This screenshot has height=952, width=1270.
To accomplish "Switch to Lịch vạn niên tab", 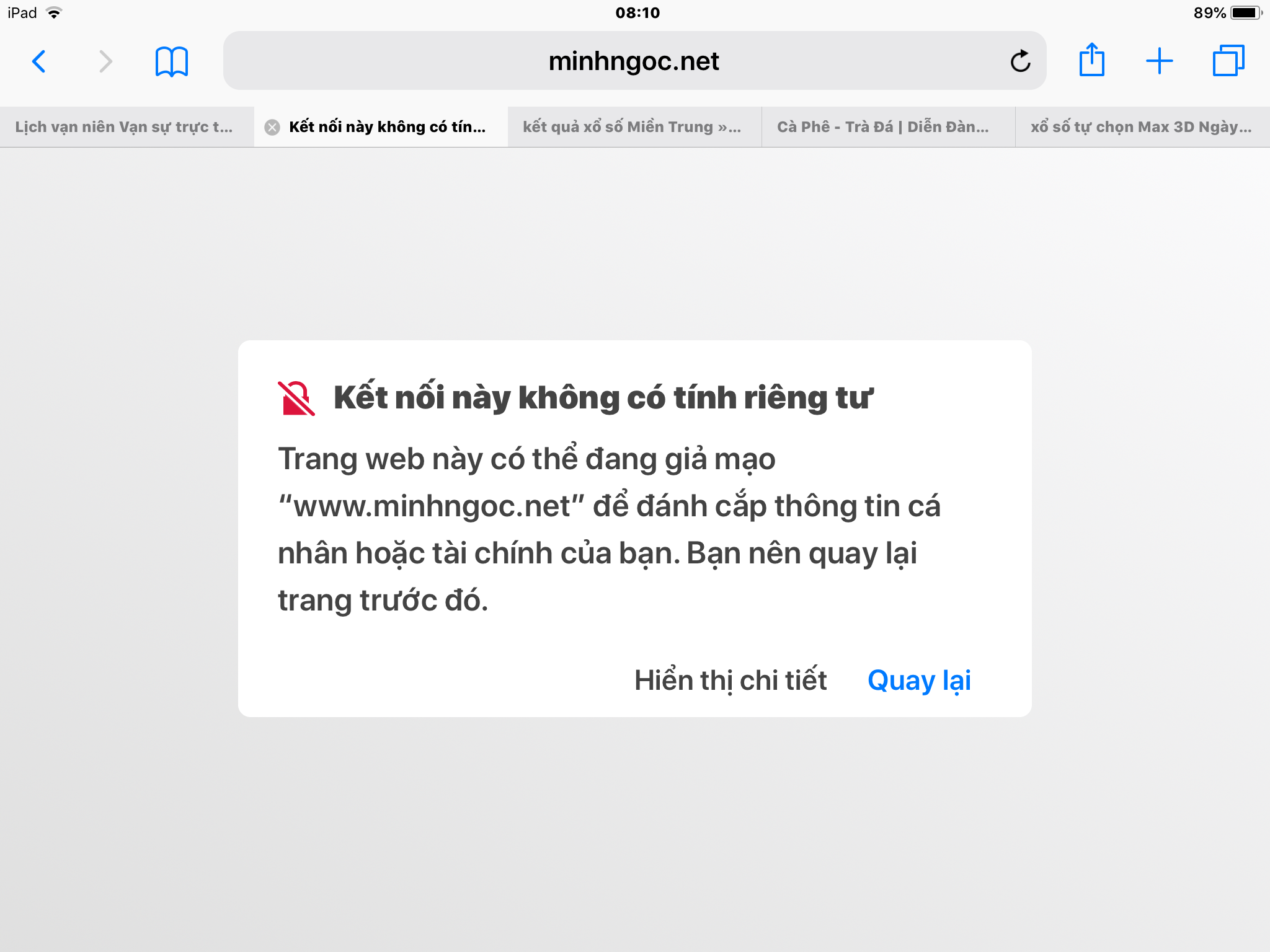I will [x=124, y=127].
